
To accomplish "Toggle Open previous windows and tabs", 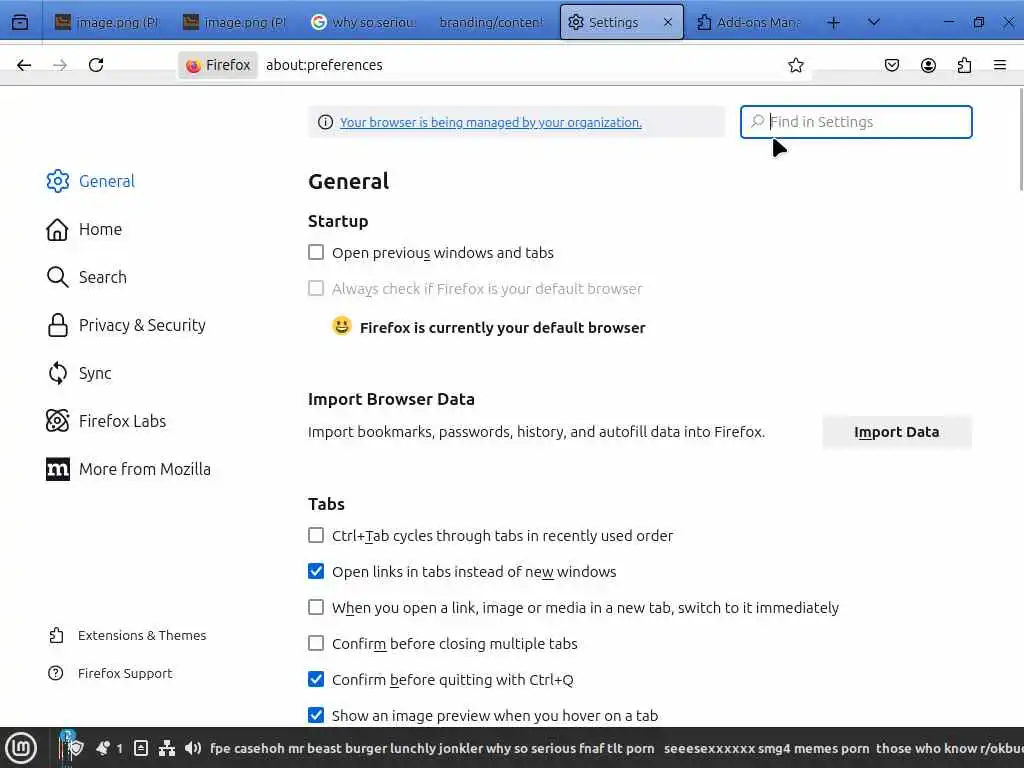I will pyautogui.click(x=316, y=252).
